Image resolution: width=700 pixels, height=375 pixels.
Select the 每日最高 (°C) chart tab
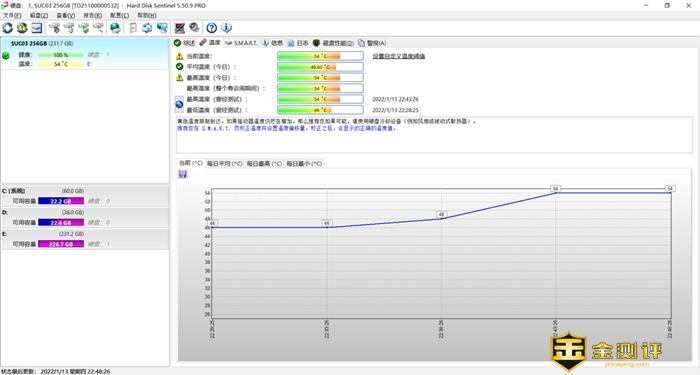coord(264,163)
